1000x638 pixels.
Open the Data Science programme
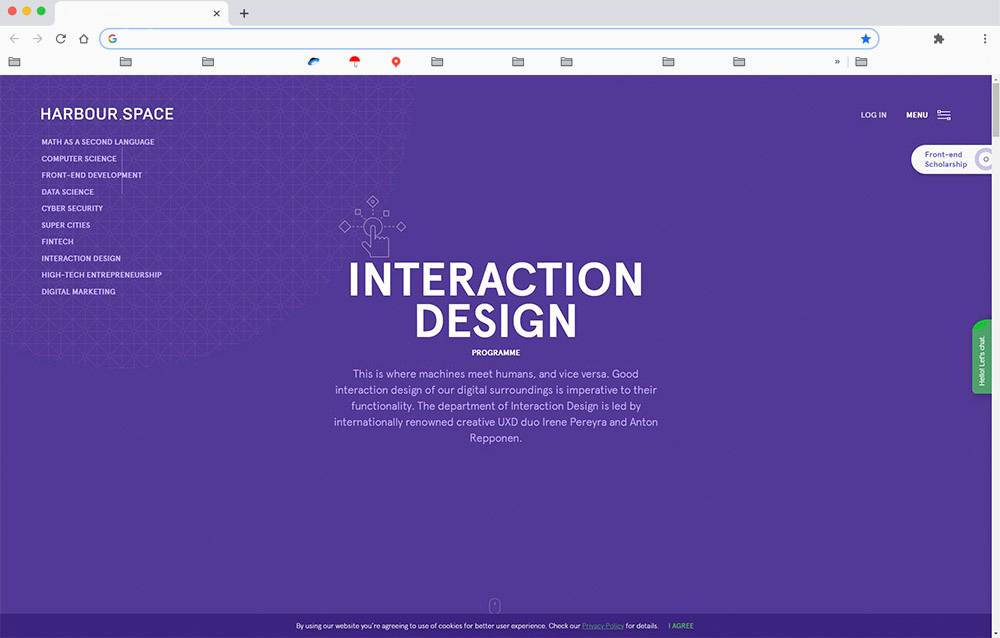68,191
